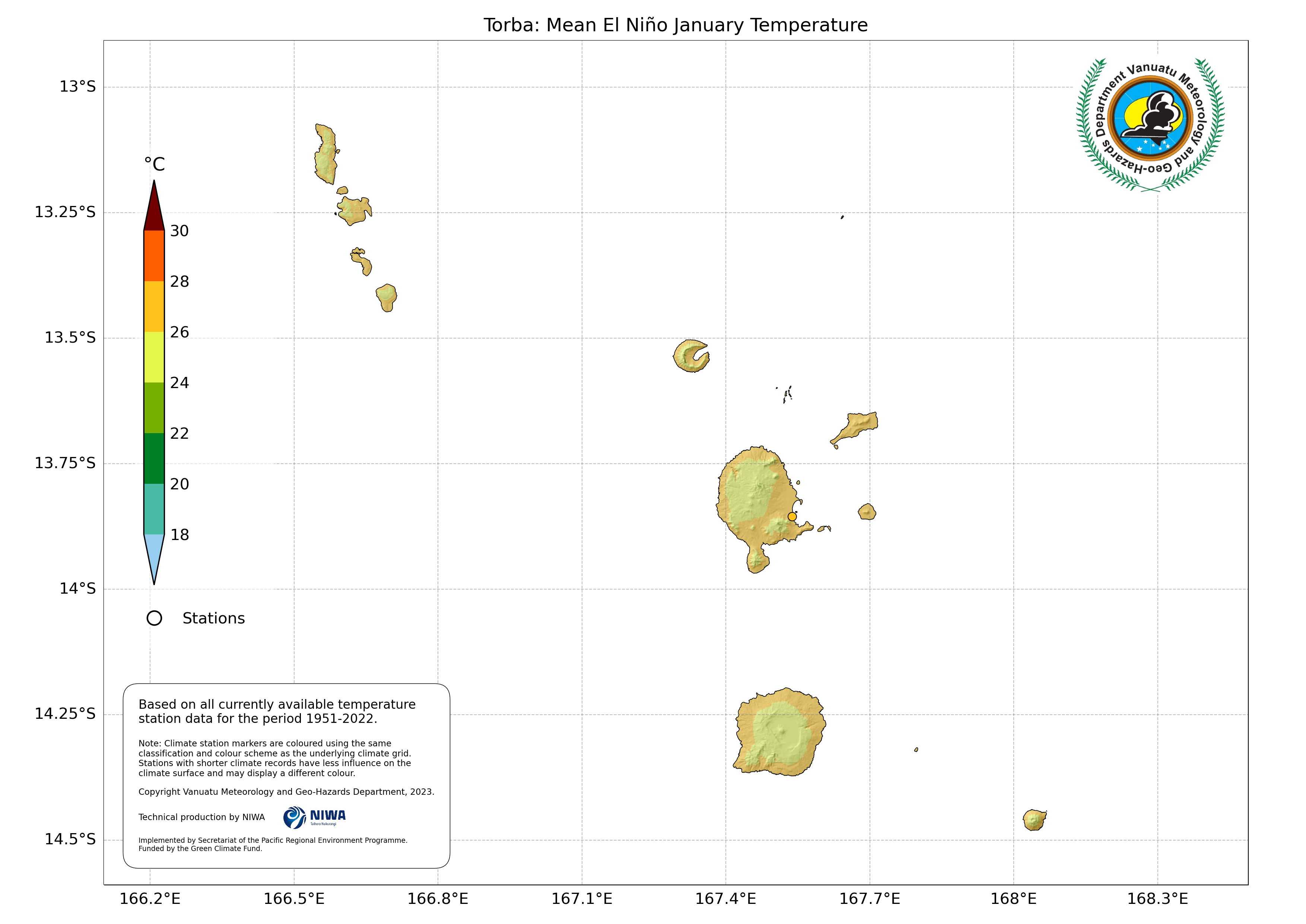Click the NIWA logo
Viewport: 1306px width, 924px height.
[315, 817]
